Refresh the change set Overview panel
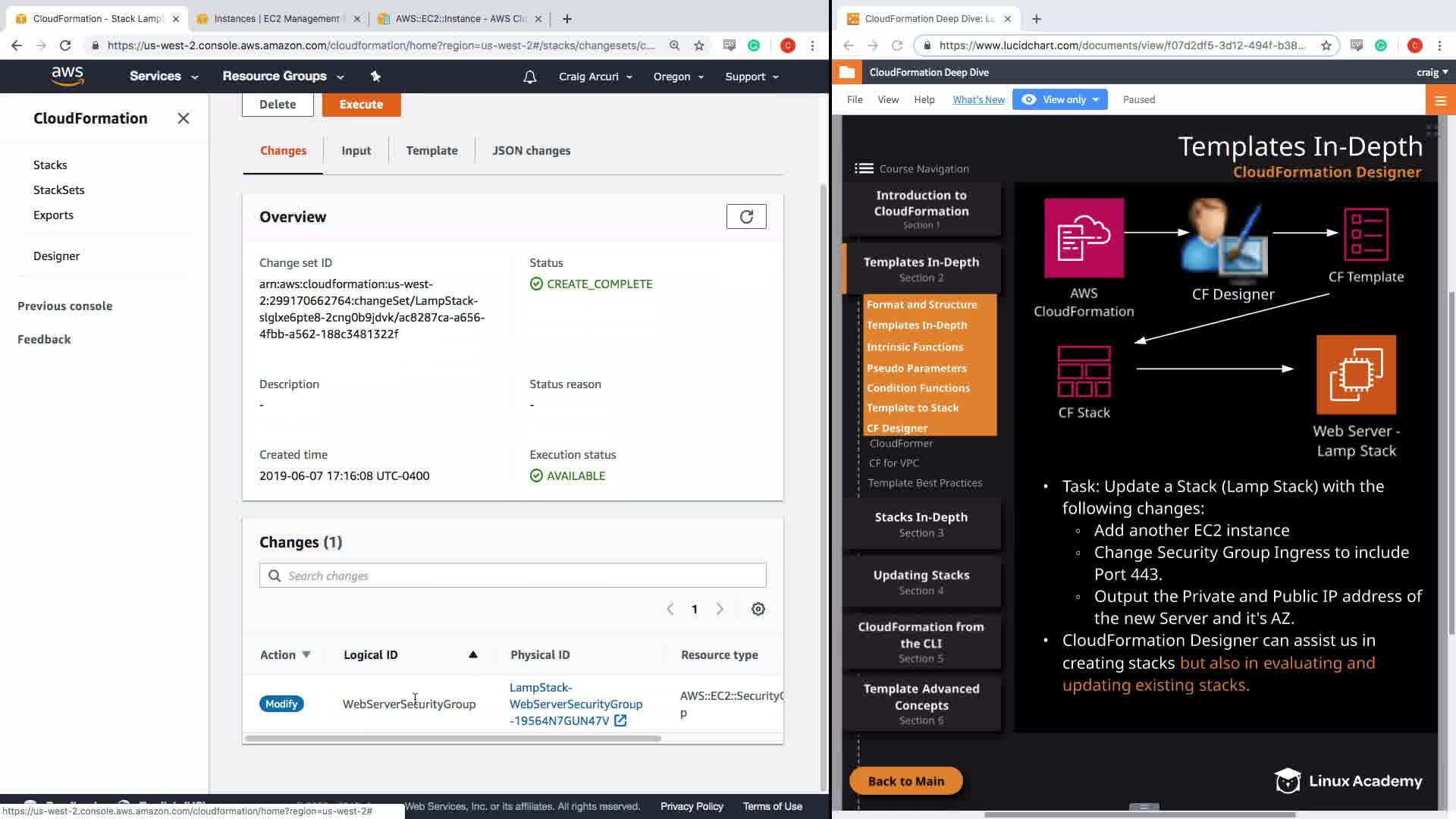Image resolution: width=1456 pixels, height=819 pixels. pos(746,217)
